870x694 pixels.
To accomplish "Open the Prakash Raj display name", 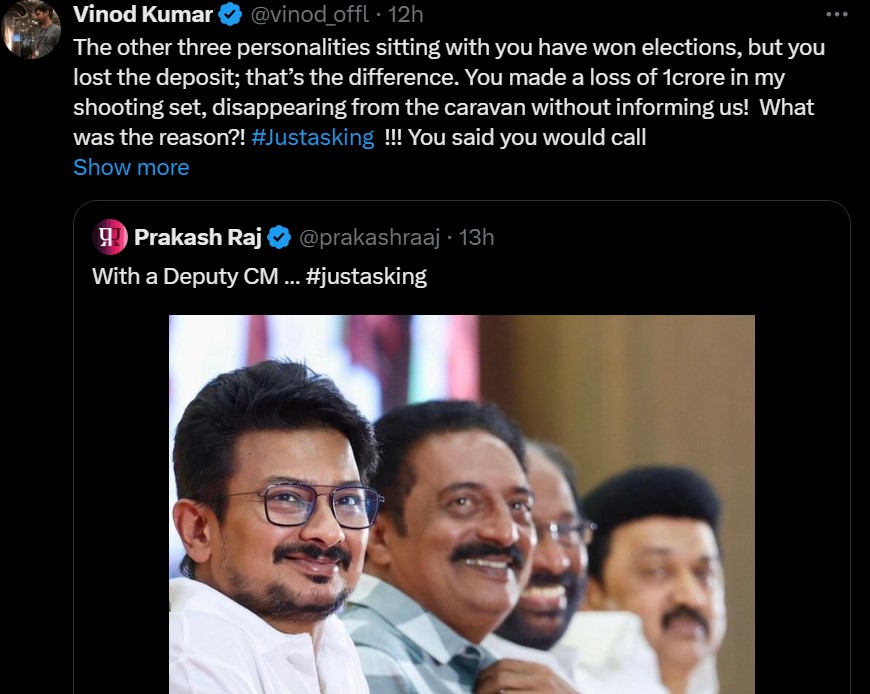I will (x=198, y=237).
